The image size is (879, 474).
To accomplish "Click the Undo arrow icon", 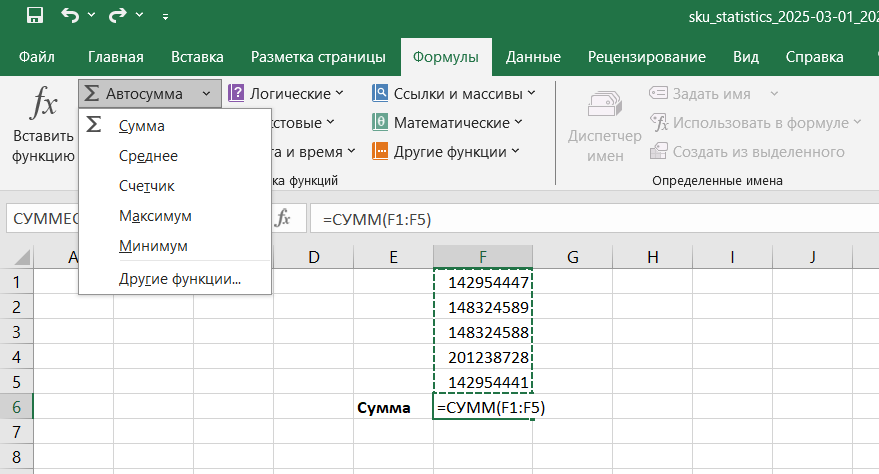I will click(x=69, y=16).
